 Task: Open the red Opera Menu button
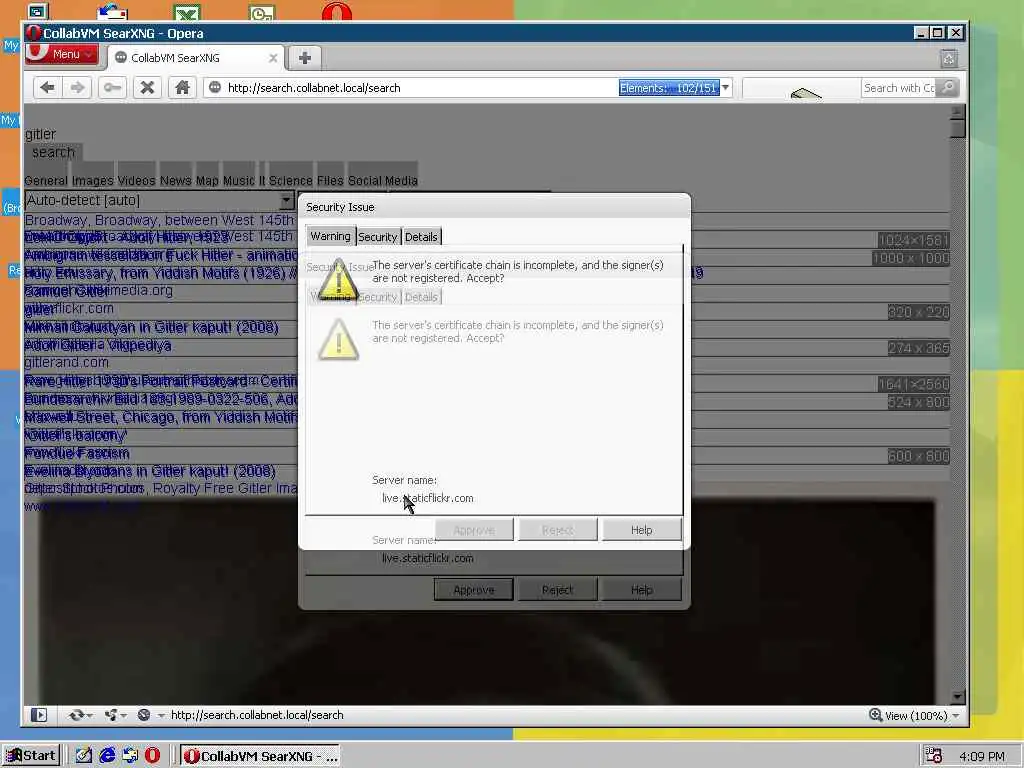click(61, 54)
